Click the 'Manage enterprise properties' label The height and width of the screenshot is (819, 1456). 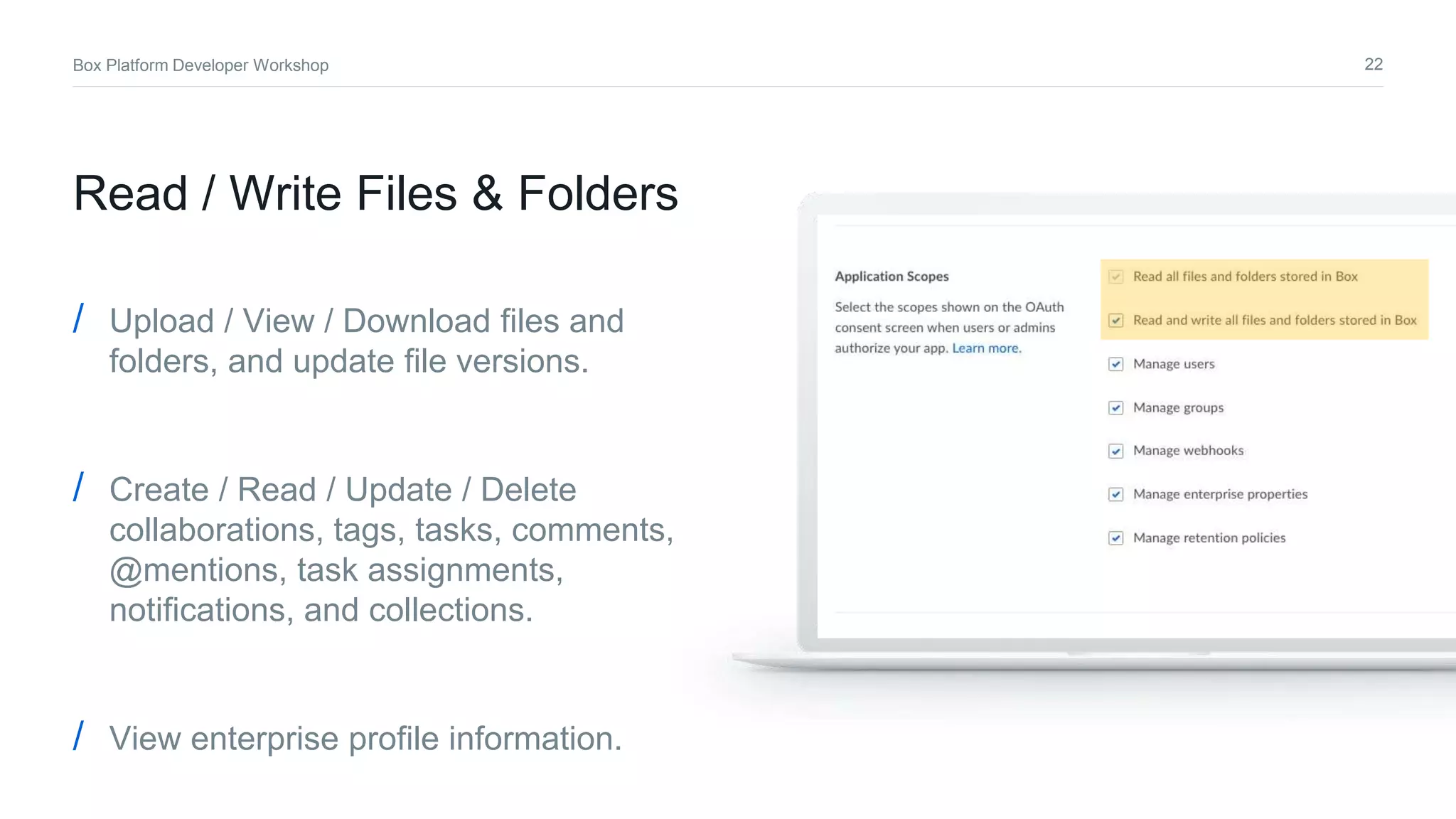click(1220, 495)
